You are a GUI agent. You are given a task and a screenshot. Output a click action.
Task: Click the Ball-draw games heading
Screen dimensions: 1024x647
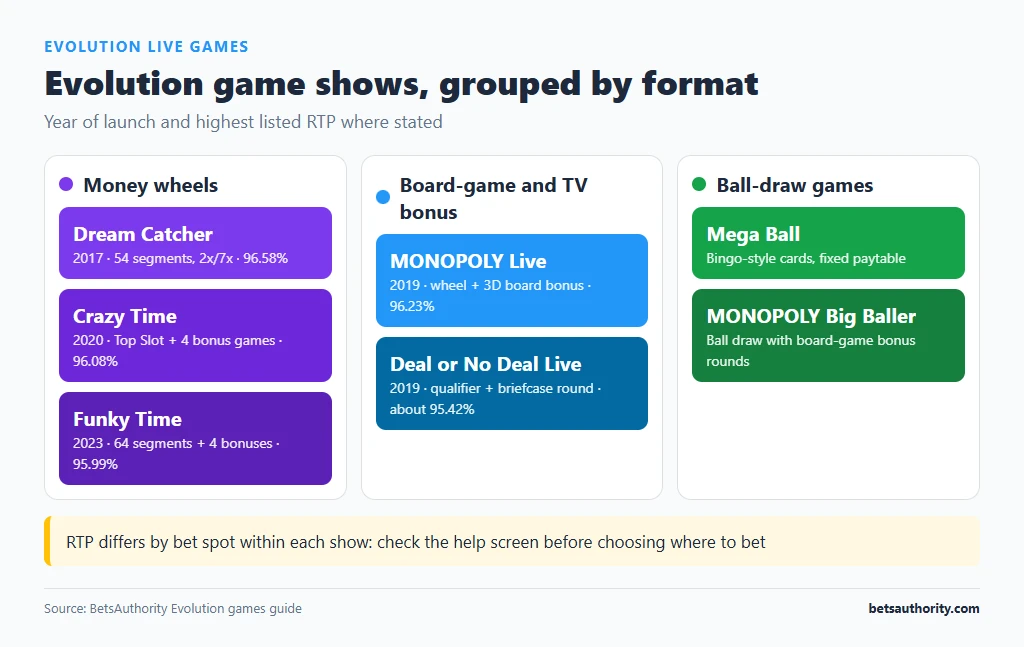[795, 185]
